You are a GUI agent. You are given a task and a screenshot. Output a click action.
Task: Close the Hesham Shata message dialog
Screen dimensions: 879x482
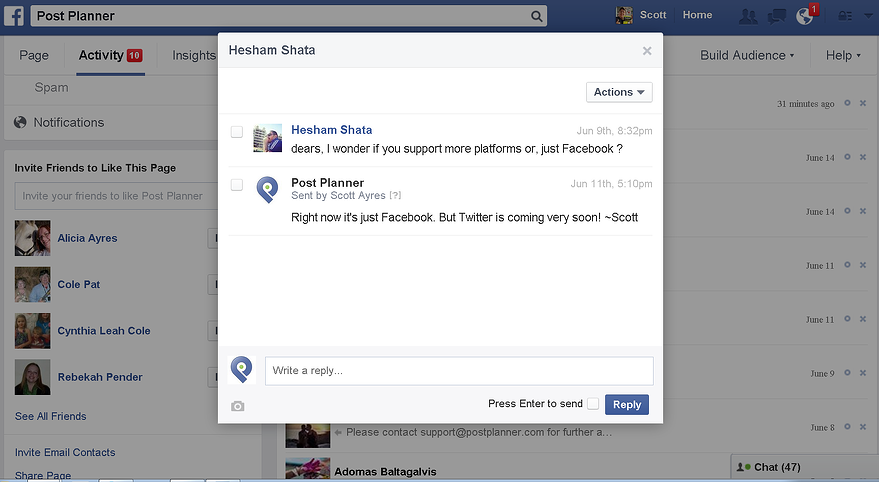(x=647, y=51)
